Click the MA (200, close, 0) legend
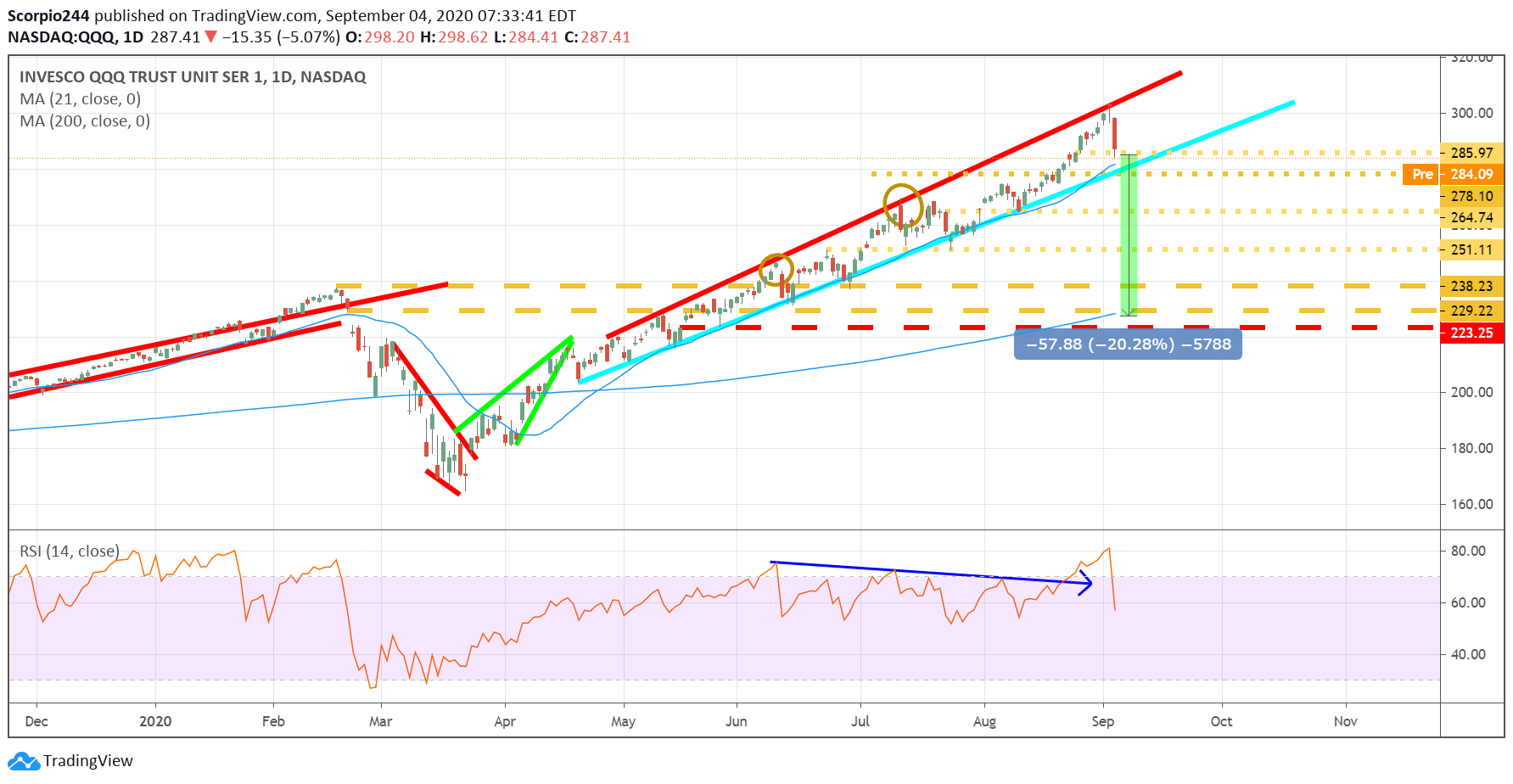 (85, 121)
